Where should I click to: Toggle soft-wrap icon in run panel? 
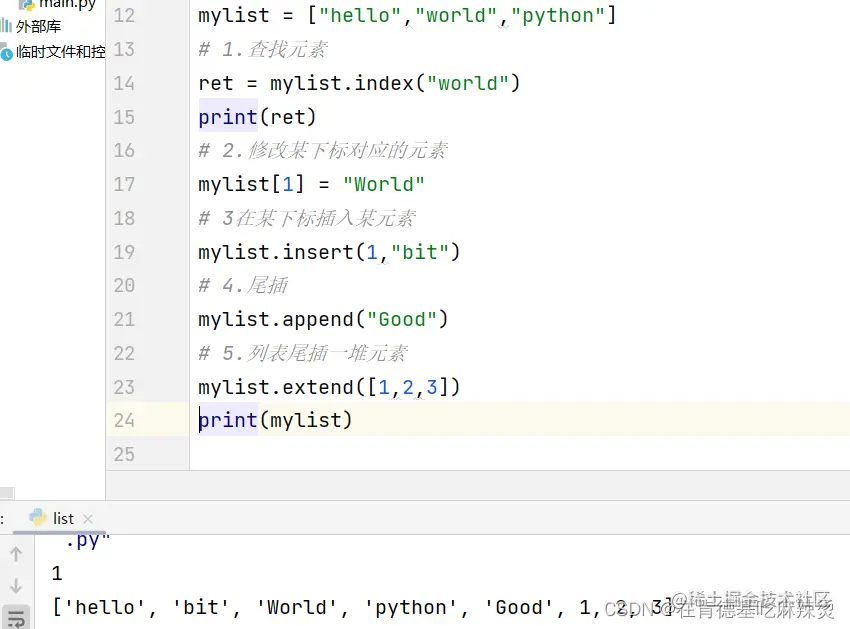tap(16, 618)
